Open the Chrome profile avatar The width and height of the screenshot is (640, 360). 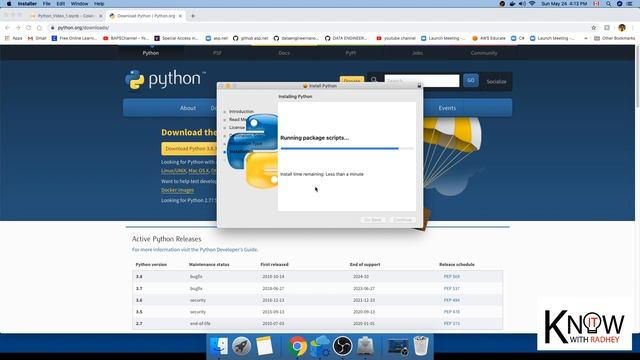(x=622, y=28)
